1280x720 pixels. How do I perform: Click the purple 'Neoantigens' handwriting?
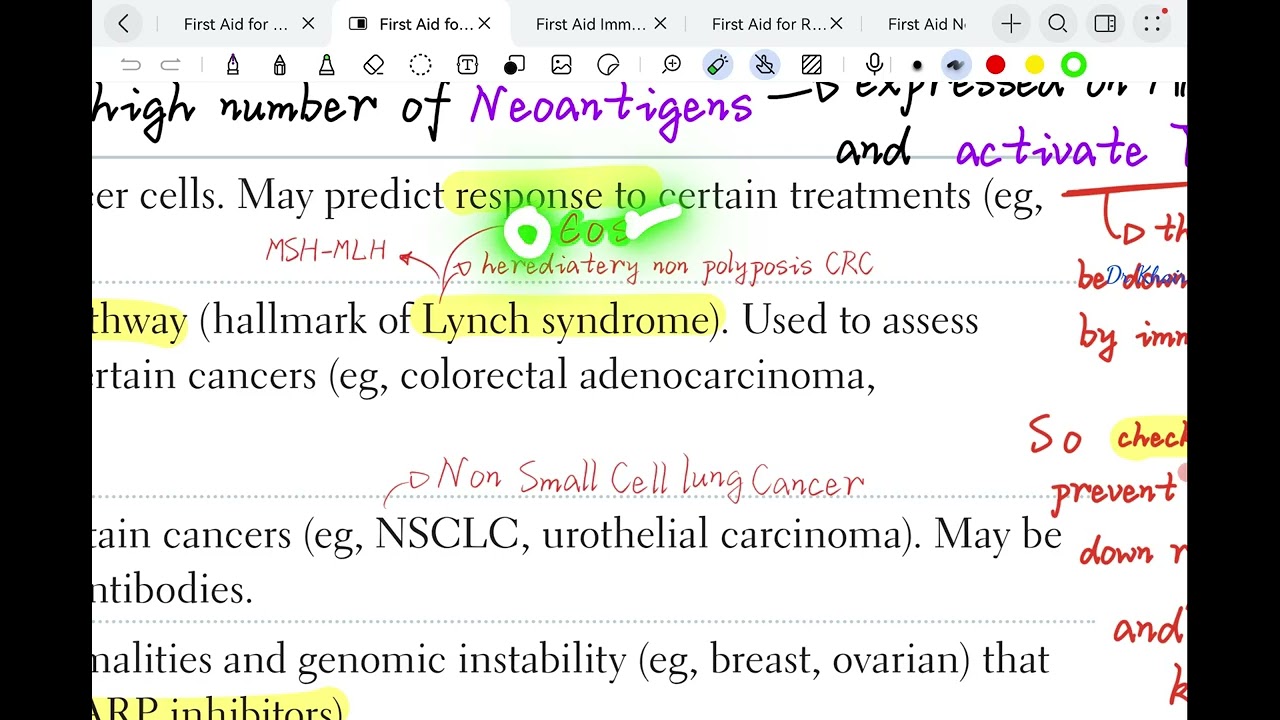(611, 106)
